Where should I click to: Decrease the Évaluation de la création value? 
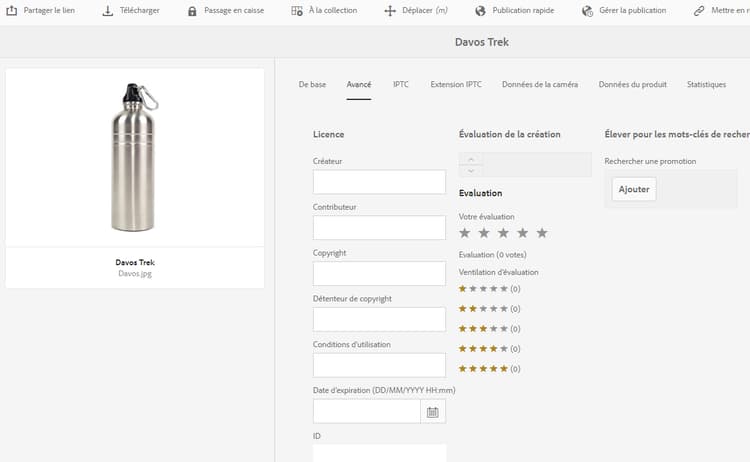[471, 171]
